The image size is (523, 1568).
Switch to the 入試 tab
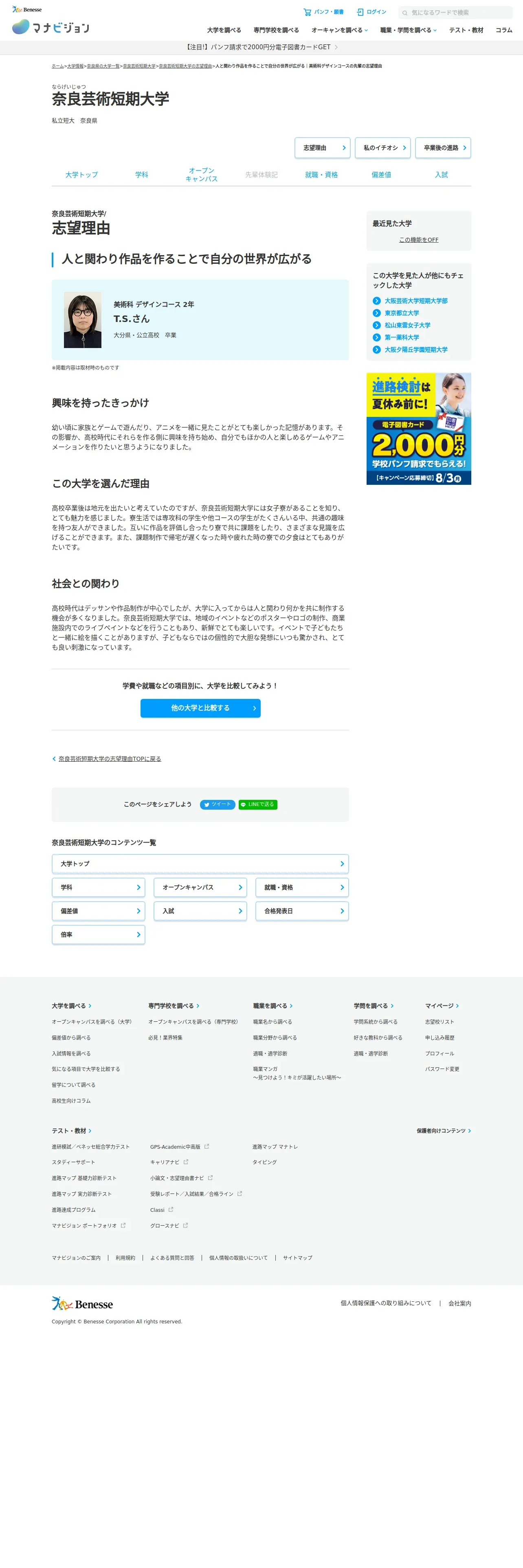click(442, 175)
